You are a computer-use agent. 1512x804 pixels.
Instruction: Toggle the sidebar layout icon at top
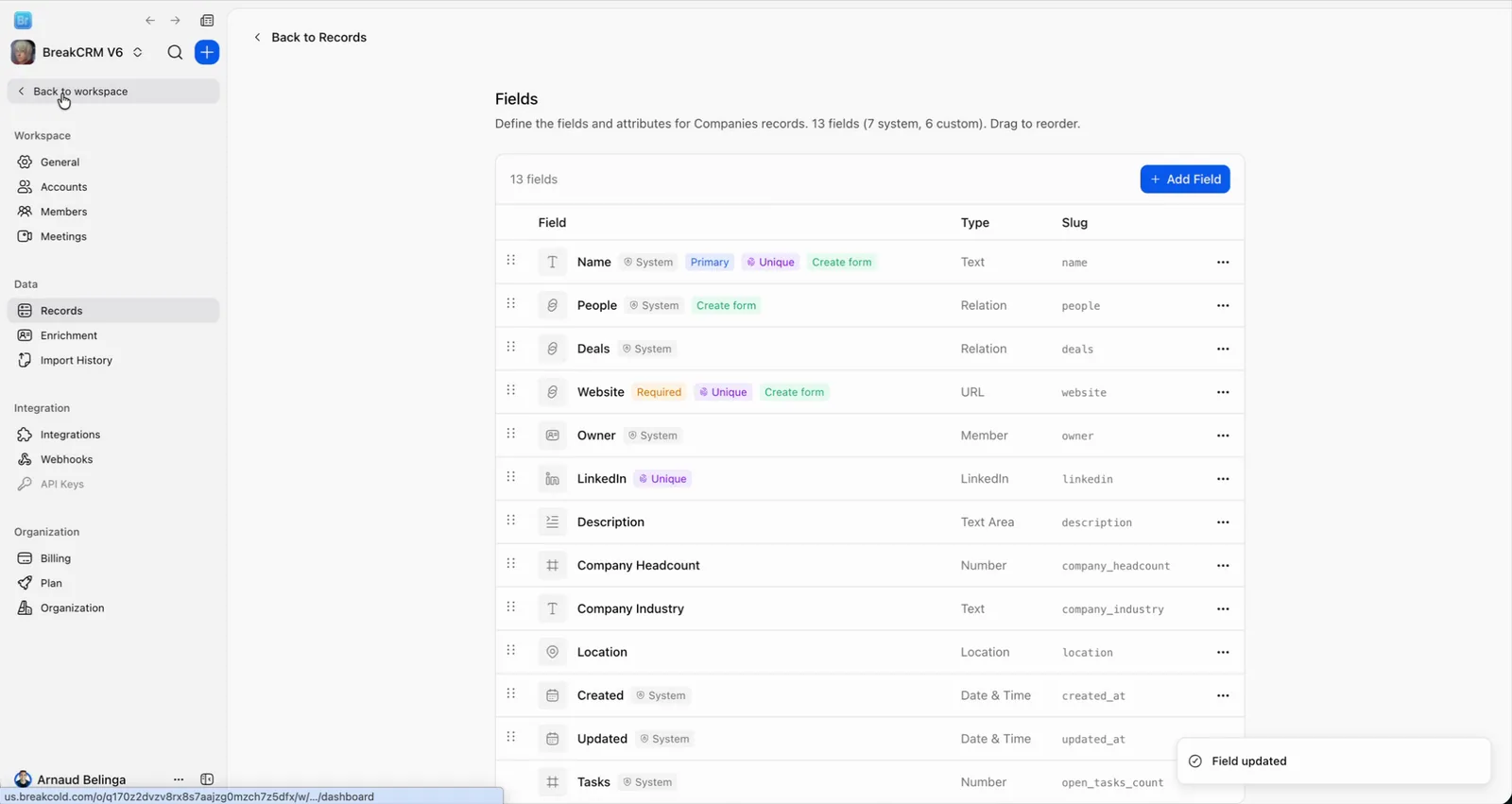[207, 21]
